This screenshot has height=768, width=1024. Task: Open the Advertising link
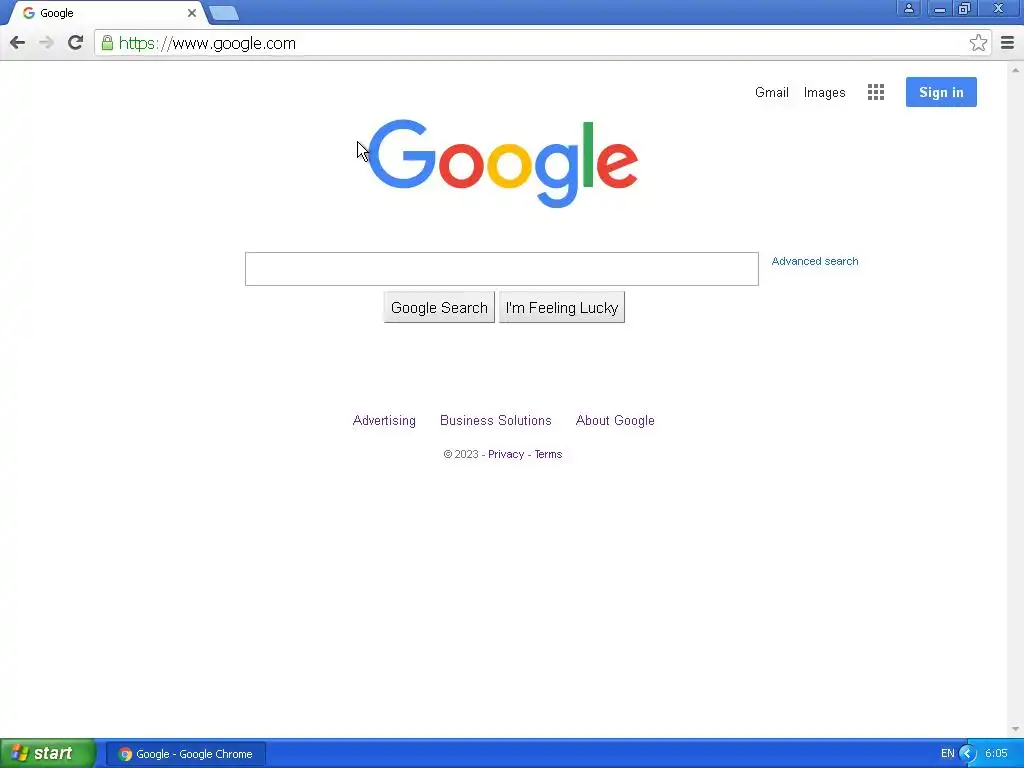384,421
